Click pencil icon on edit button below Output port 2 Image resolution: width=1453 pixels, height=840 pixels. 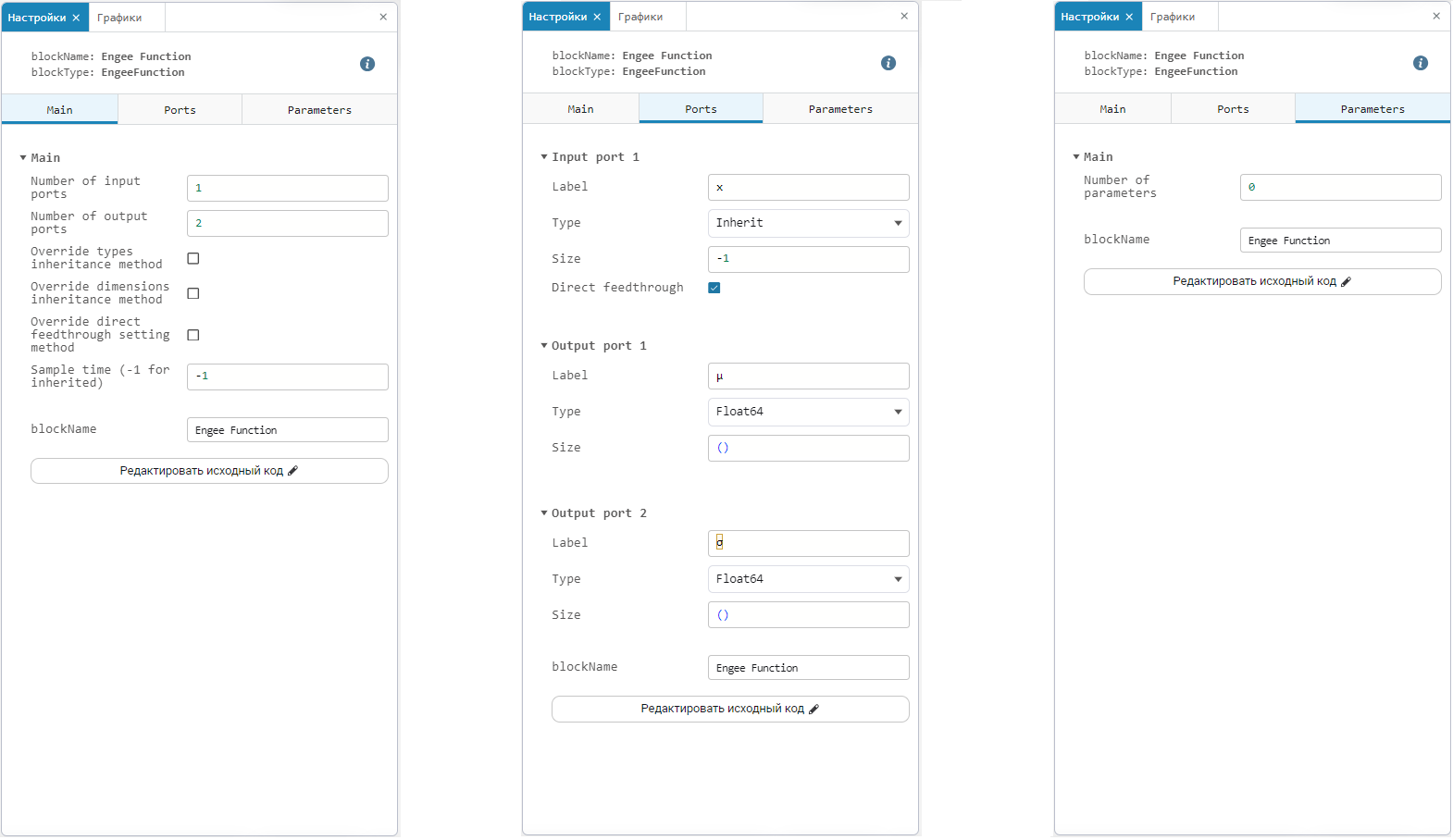[814, 709]
